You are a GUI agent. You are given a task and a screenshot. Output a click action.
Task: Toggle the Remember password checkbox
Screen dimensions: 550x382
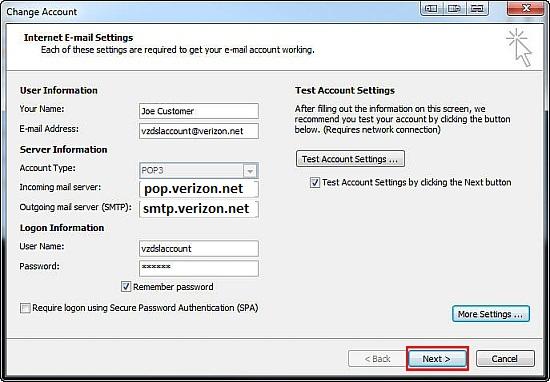[126, 287]
